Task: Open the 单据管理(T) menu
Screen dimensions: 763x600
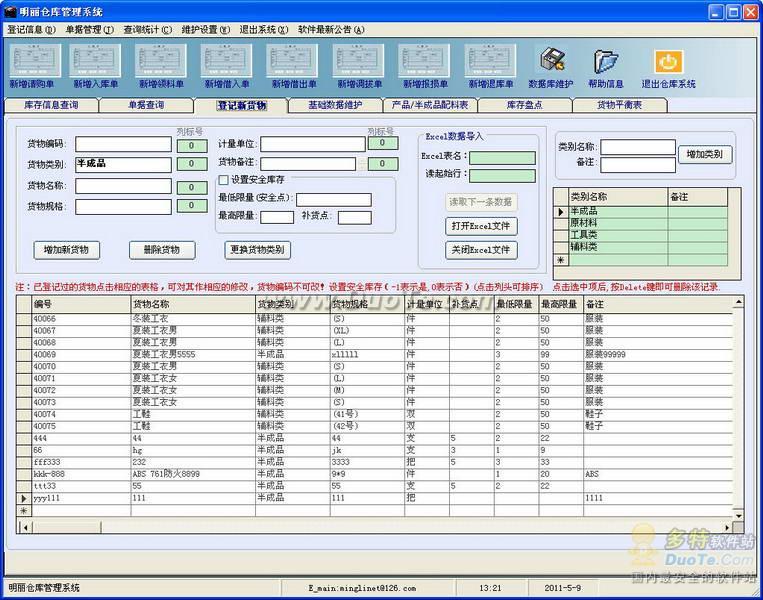Action: click(90, 30)
